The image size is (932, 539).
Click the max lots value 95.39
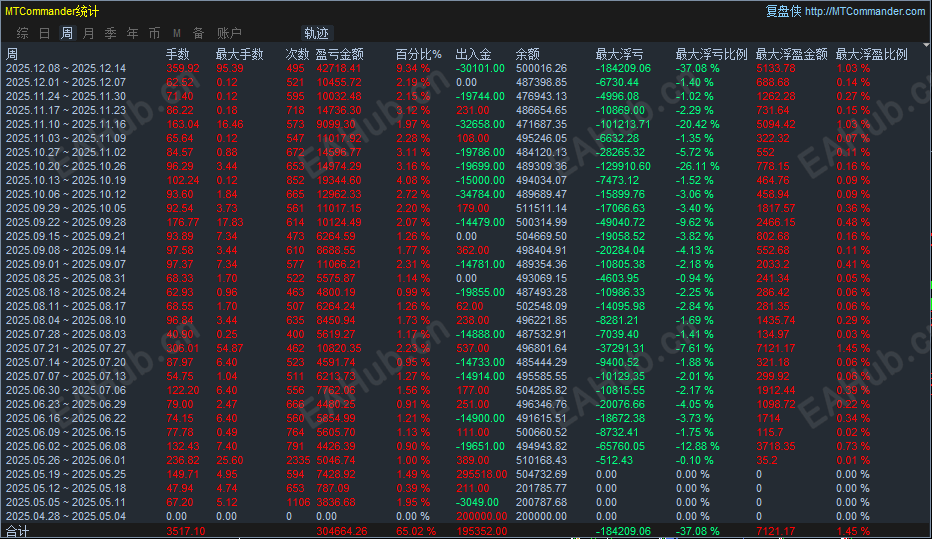229,68
